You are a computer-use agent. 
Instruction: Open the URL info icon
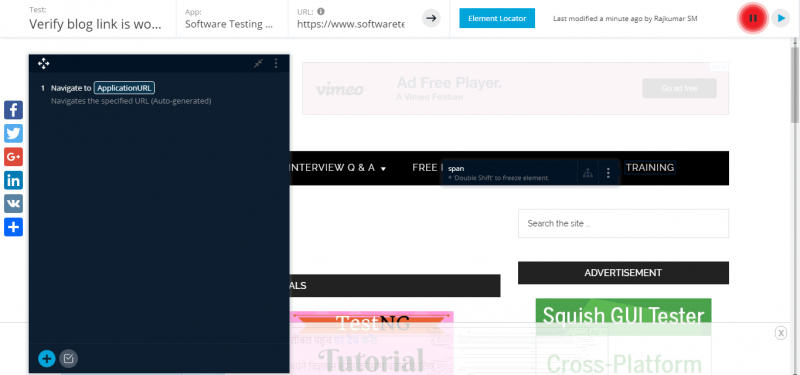[x=321, y=11]
